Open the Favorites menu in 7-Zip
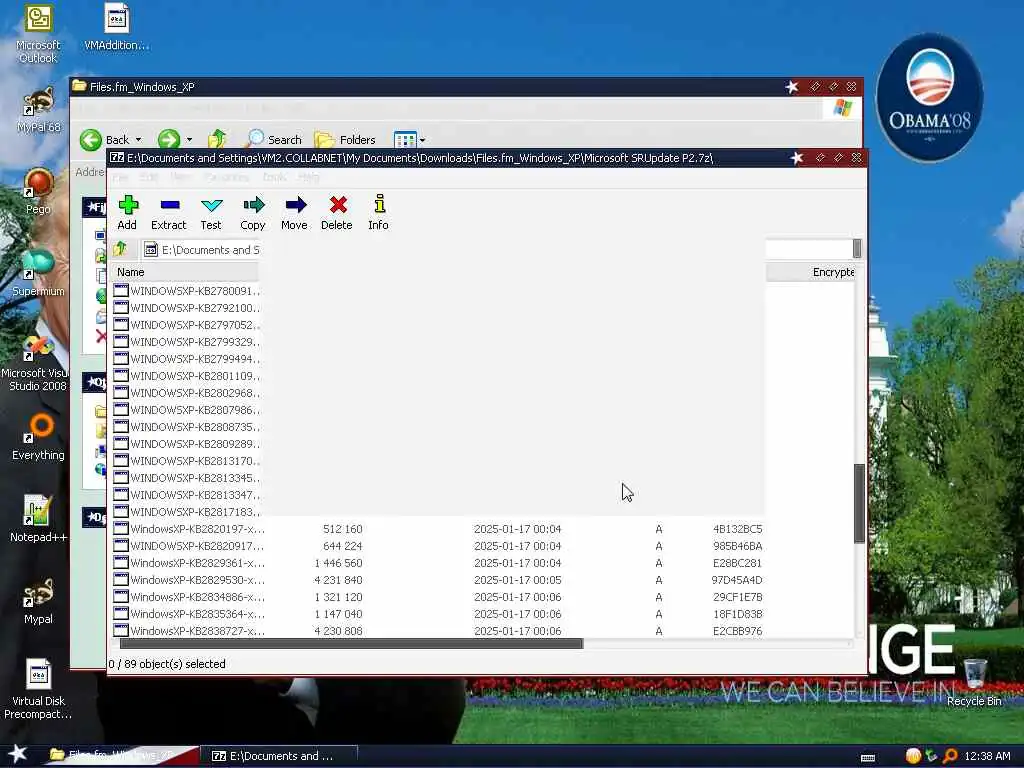 [x=225, y=177]
